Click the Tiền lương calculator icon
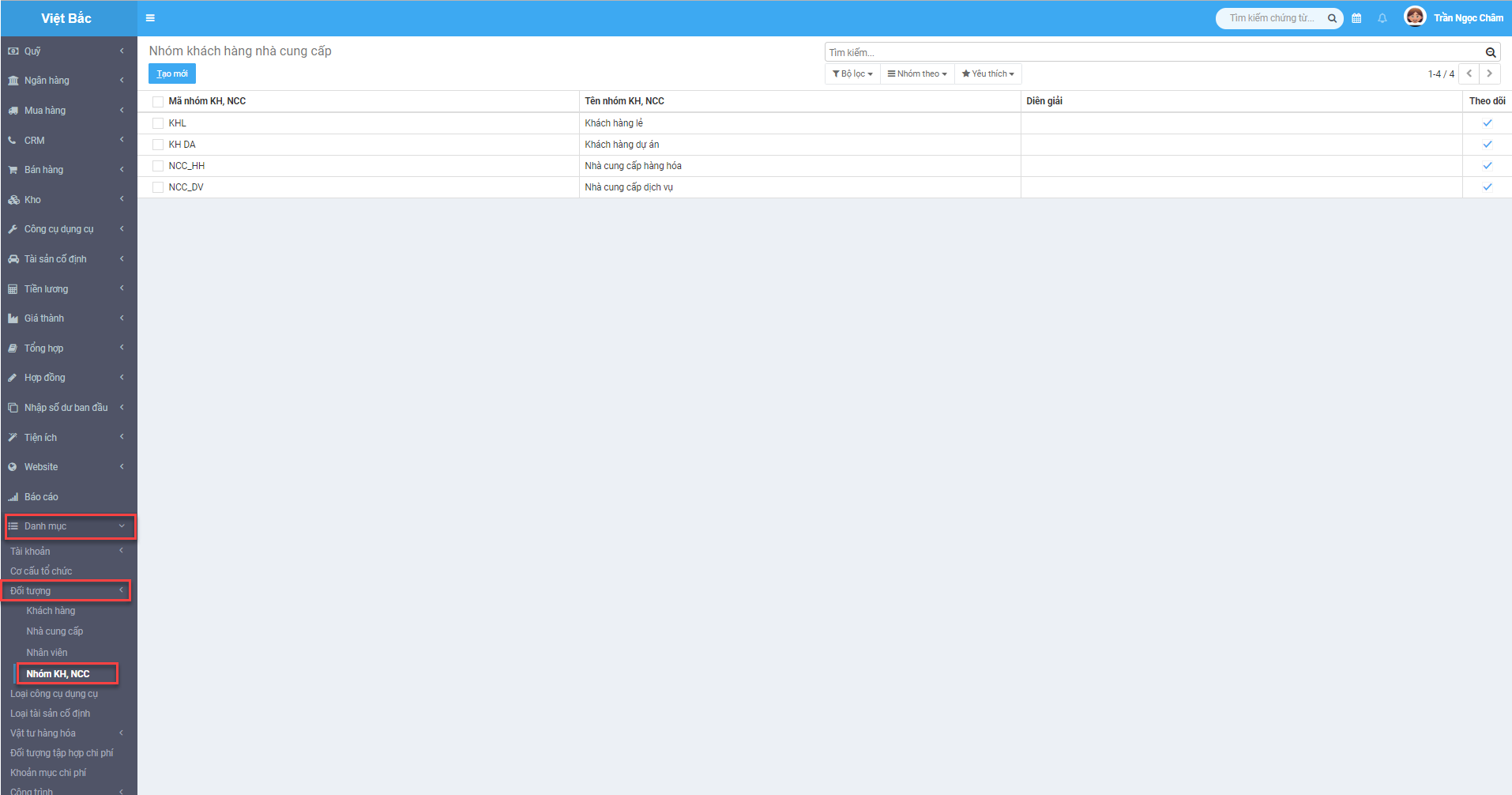 (13, 289)
